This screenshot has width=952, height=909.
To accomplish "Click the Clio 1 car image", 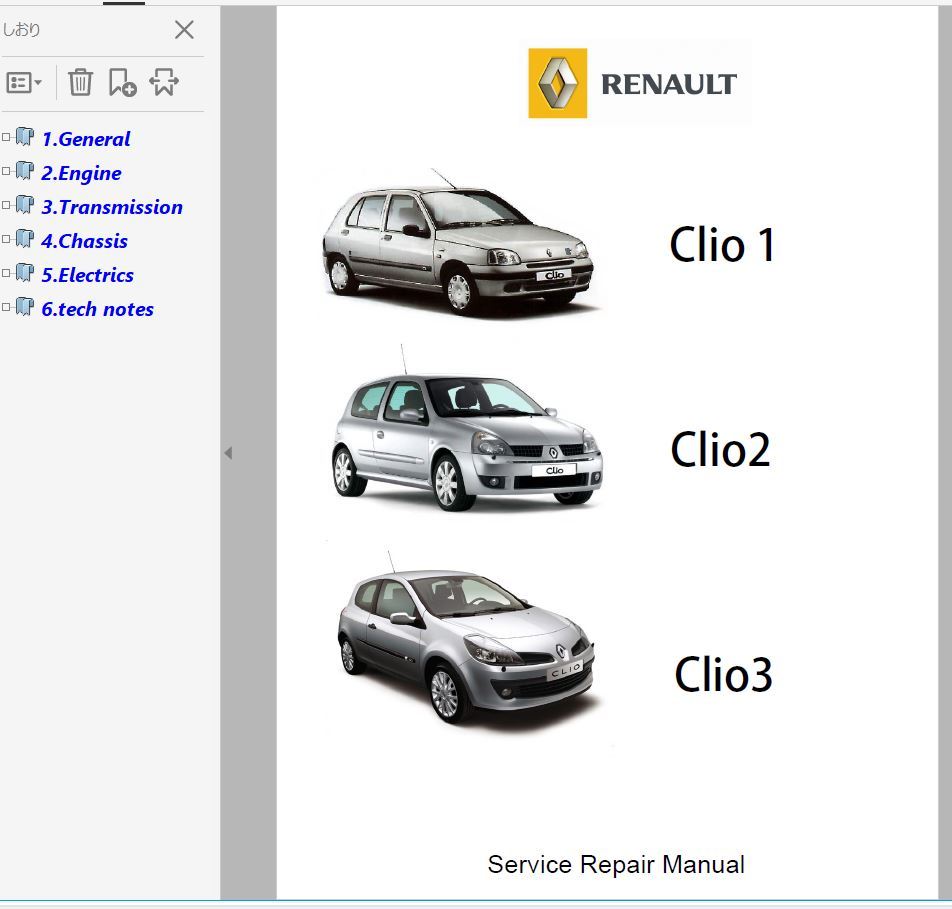I will point(459,243).
